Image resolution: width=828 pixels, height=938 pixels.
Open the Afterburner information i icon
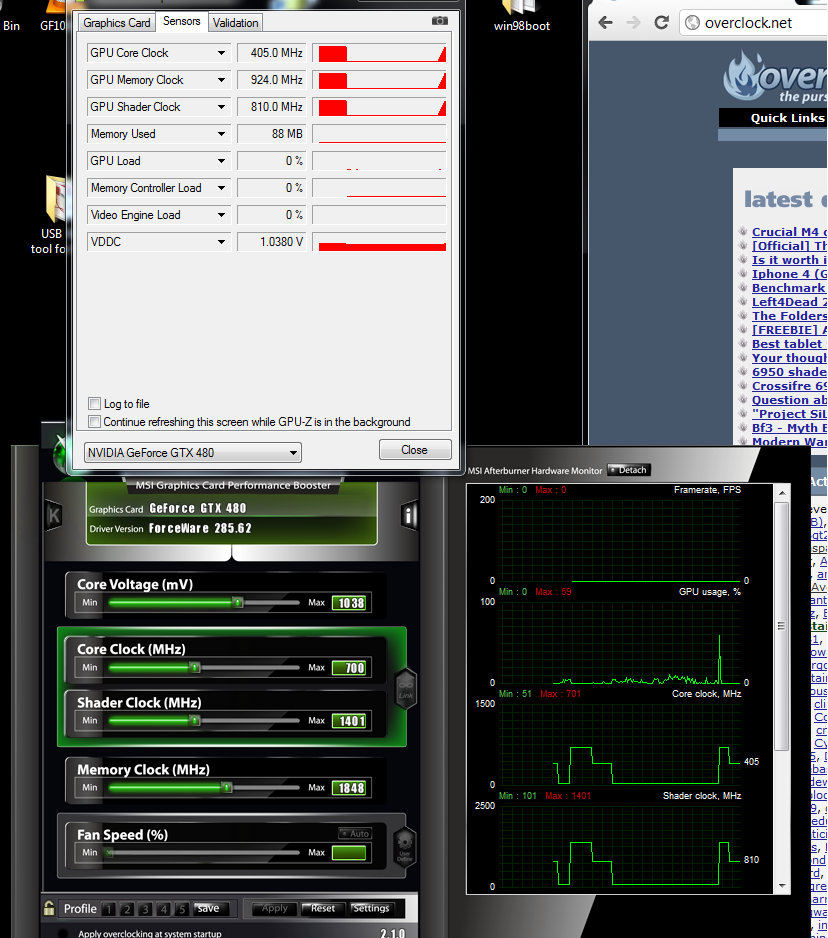[x=409, y=515]
